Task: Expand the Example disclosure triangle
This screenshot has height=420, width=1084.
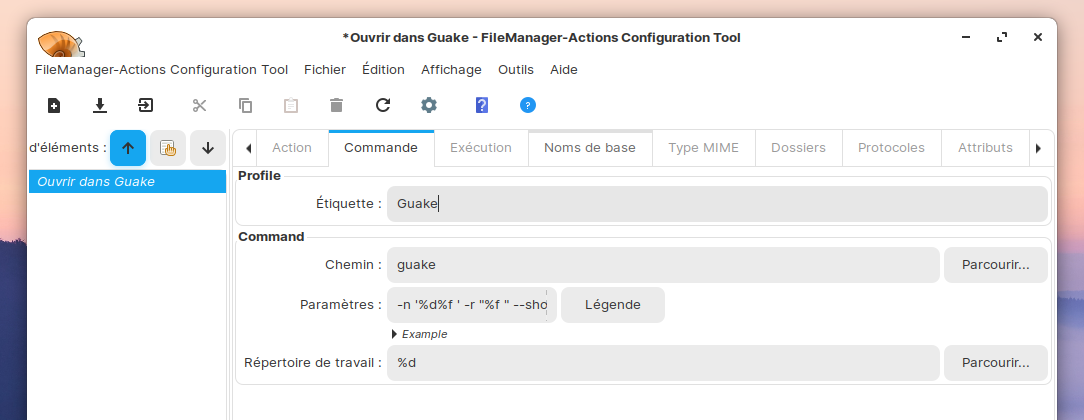Action: (395, 334)
